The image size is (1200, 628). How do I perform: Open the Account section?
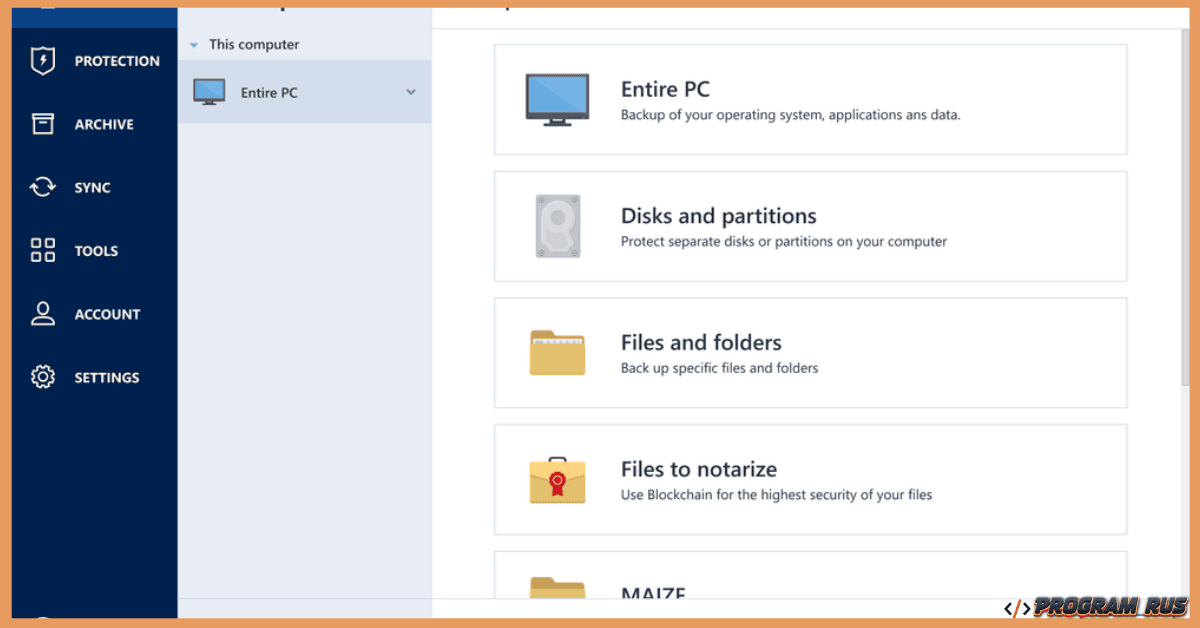[95, 314]
